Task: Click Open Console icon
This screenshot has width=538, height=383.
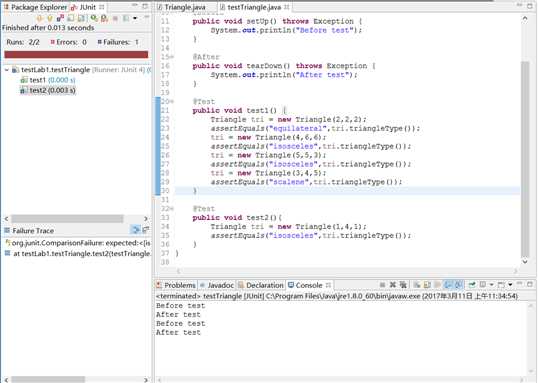Action: [x=501, y=285]
